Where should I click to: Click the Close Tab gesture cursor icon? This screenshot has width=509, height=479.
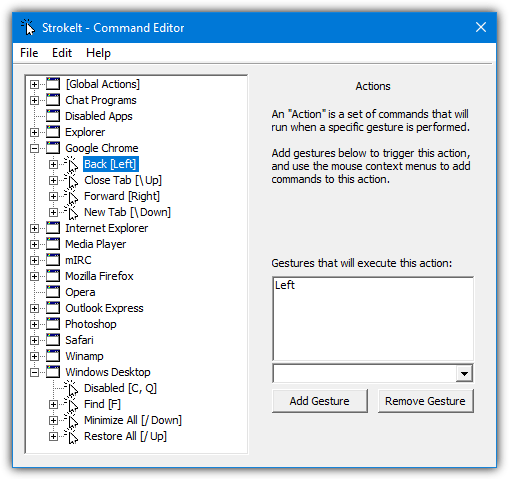pyautogui.click(x=71, y=180)
